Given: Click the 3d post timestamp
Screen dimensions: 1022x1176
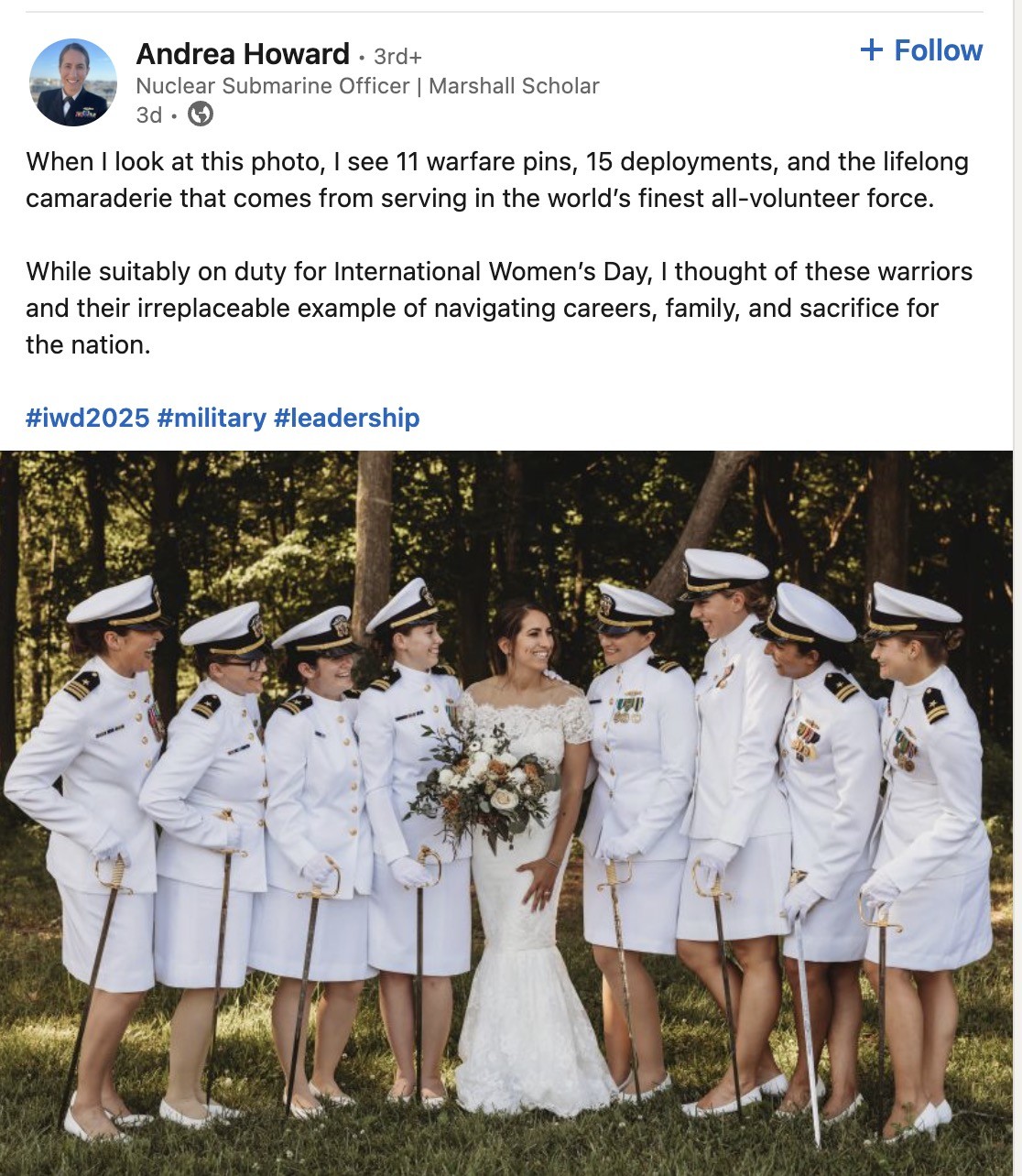Looking at the screenshot, I should click(148, 114).
